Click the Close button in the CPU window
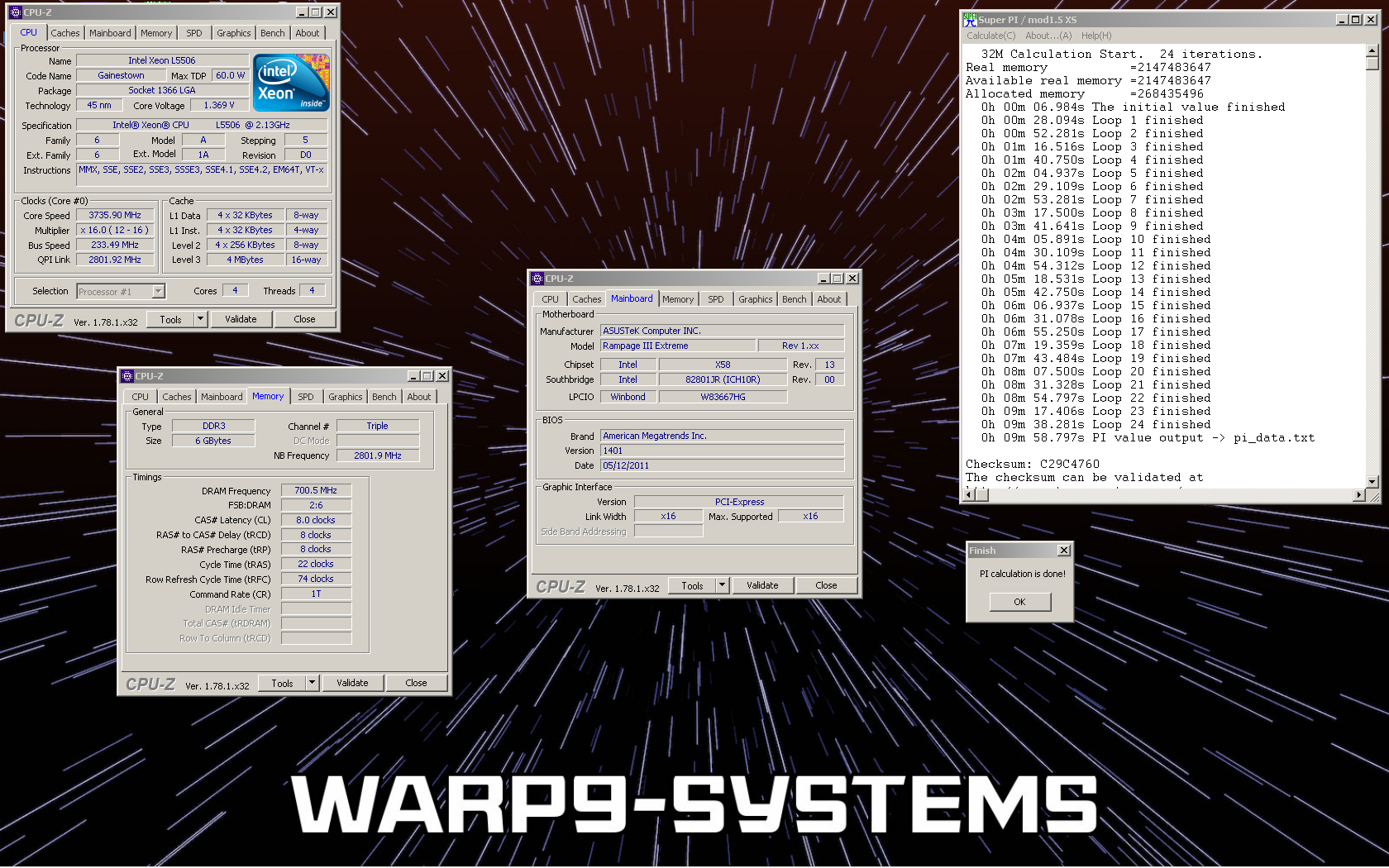 point(305,319)
